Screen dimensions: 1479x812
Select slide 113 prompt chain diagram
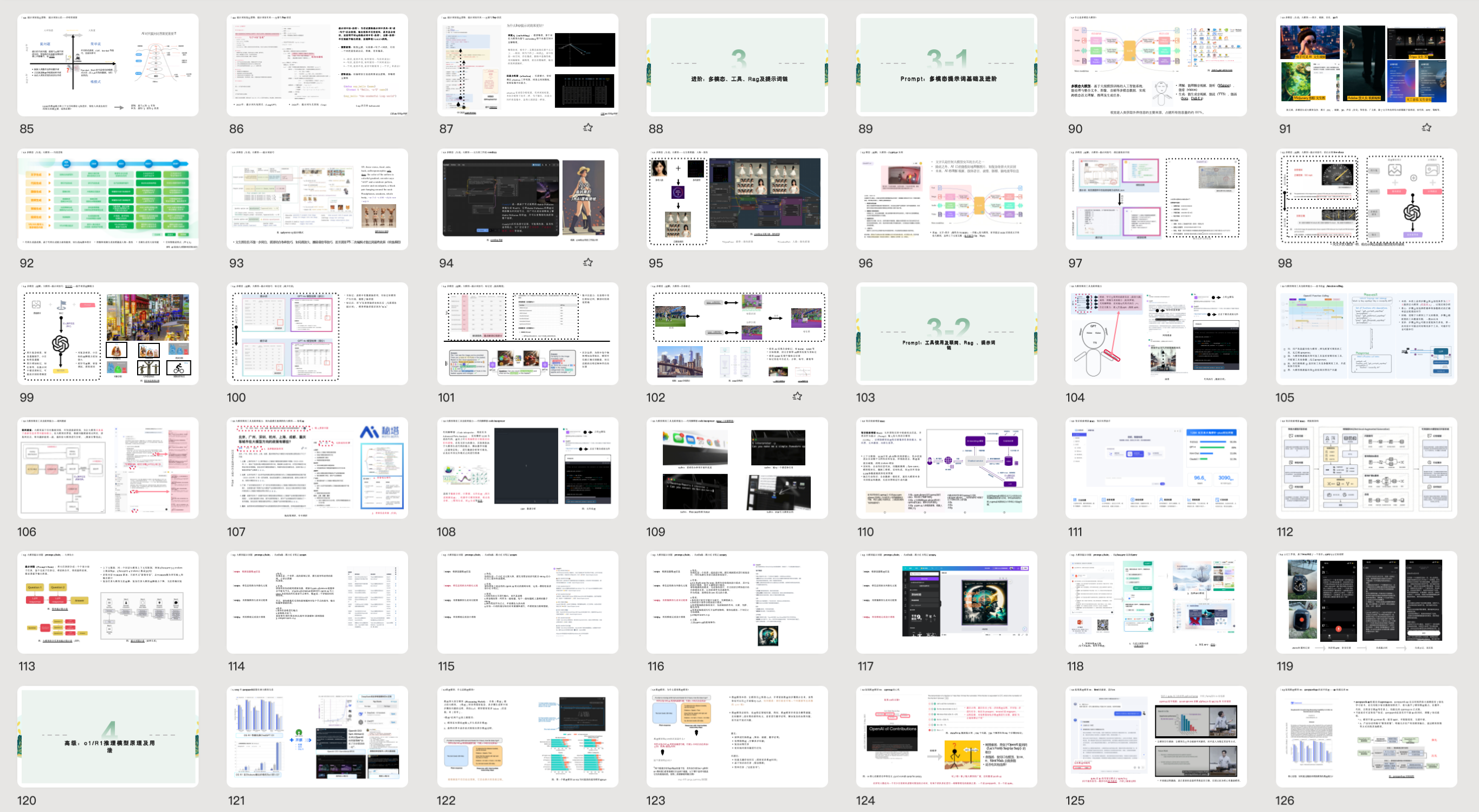click(x=108, y=602)
